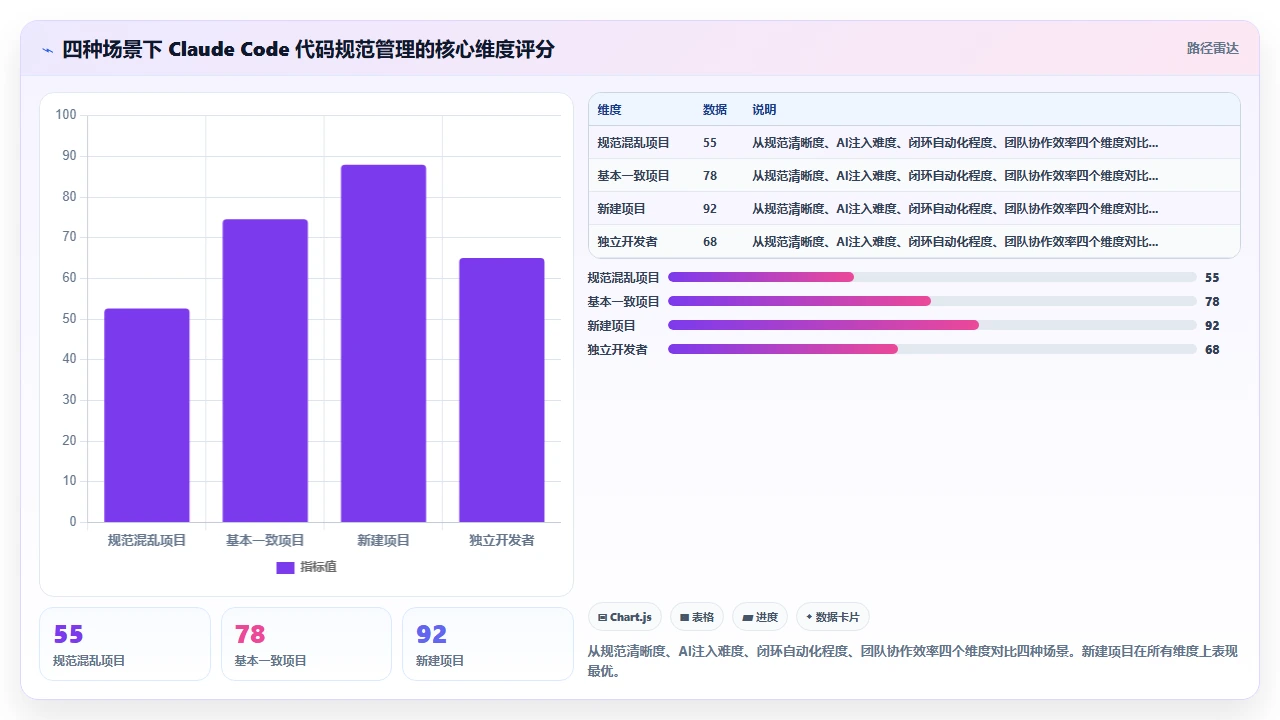The image size is (1280, 720).
Task: Click the description in the 独立开发者 row
Action: [955, 242]
